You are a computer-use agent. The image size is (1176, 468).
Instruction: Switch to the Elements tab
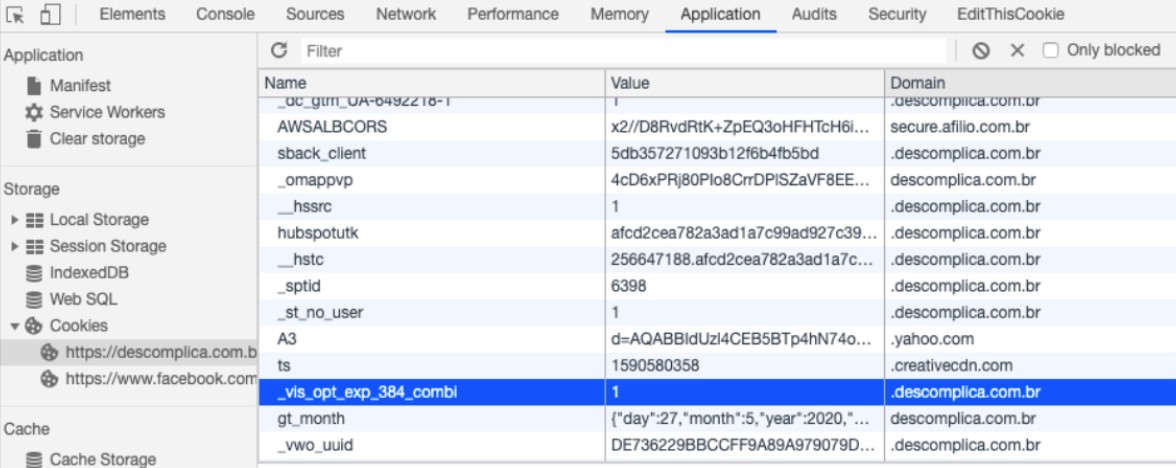click(132, 14)
